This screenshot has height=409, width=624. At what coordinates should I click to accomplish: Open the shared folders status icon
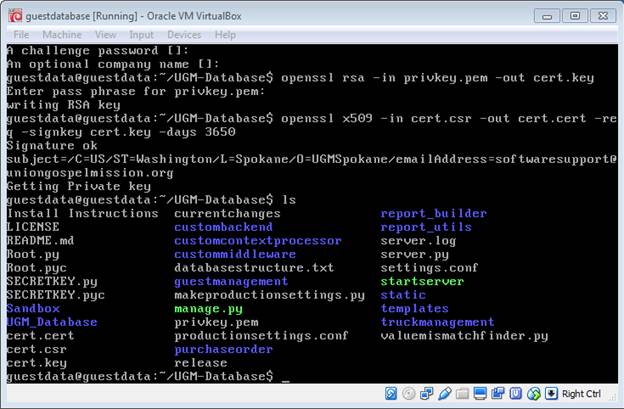(x=463, y=393)
